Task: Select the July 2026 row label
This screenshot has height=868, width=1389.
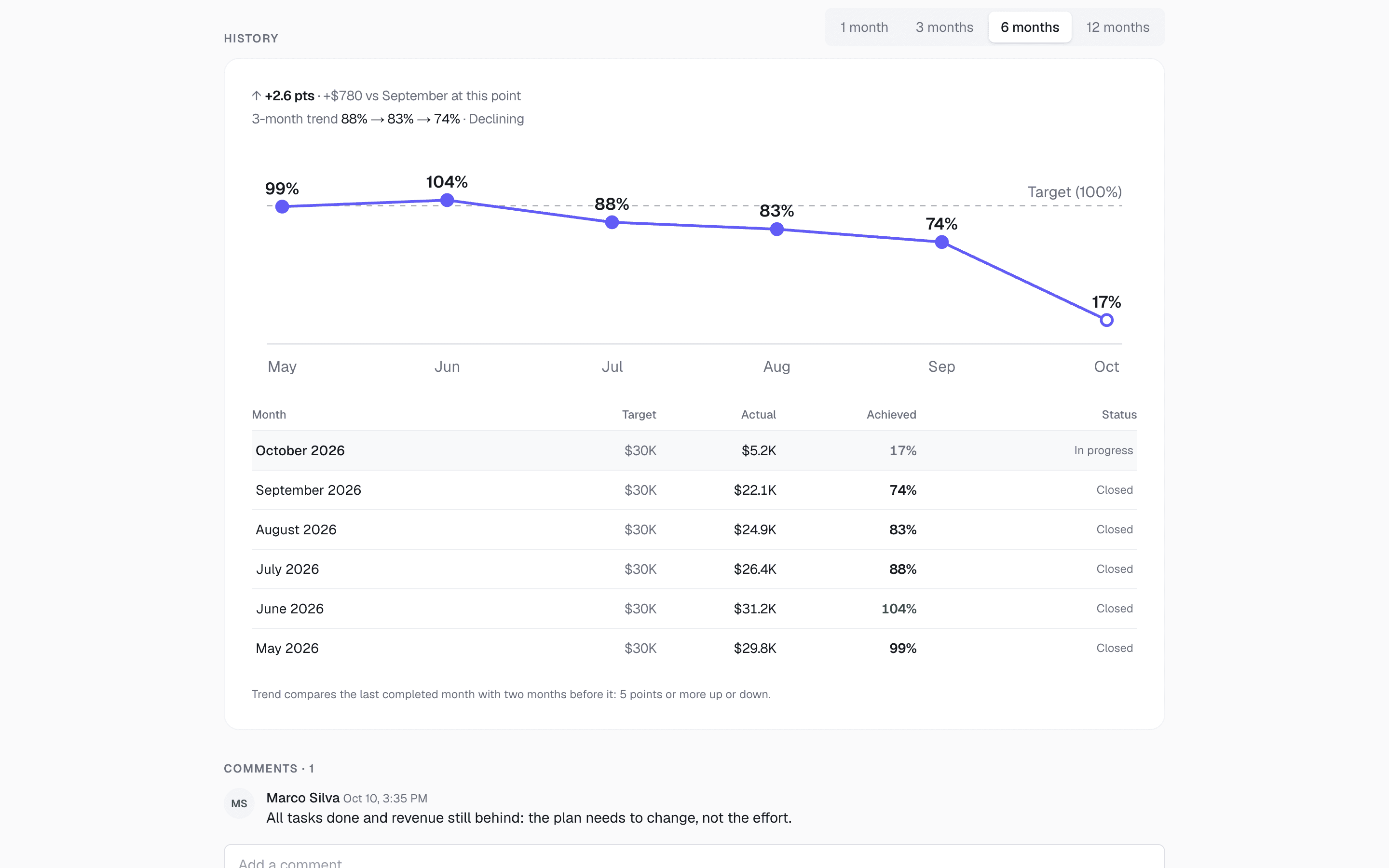Action: point(287,569)
